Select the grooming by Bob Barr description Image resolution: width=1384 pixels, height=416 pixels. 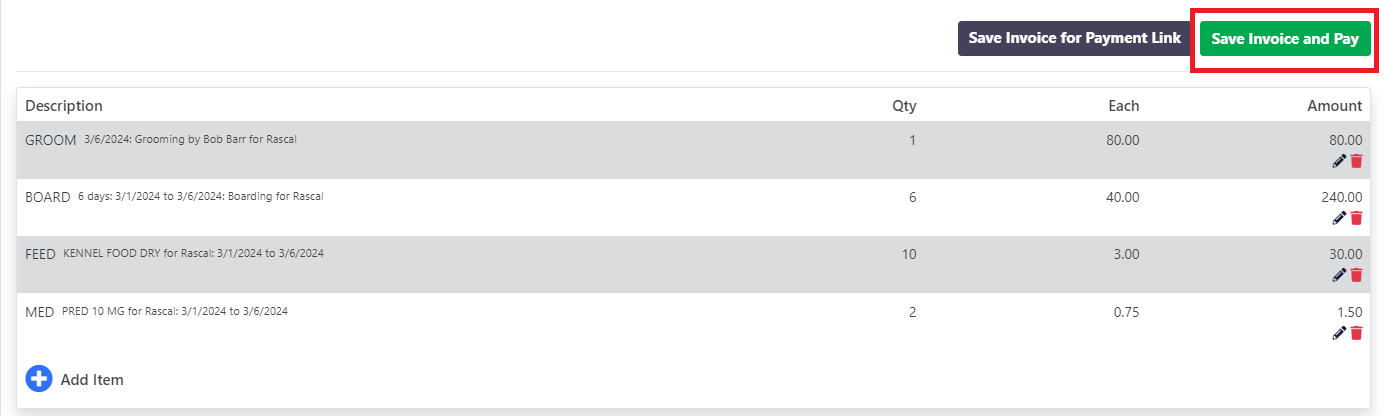[x=190, y=140]
